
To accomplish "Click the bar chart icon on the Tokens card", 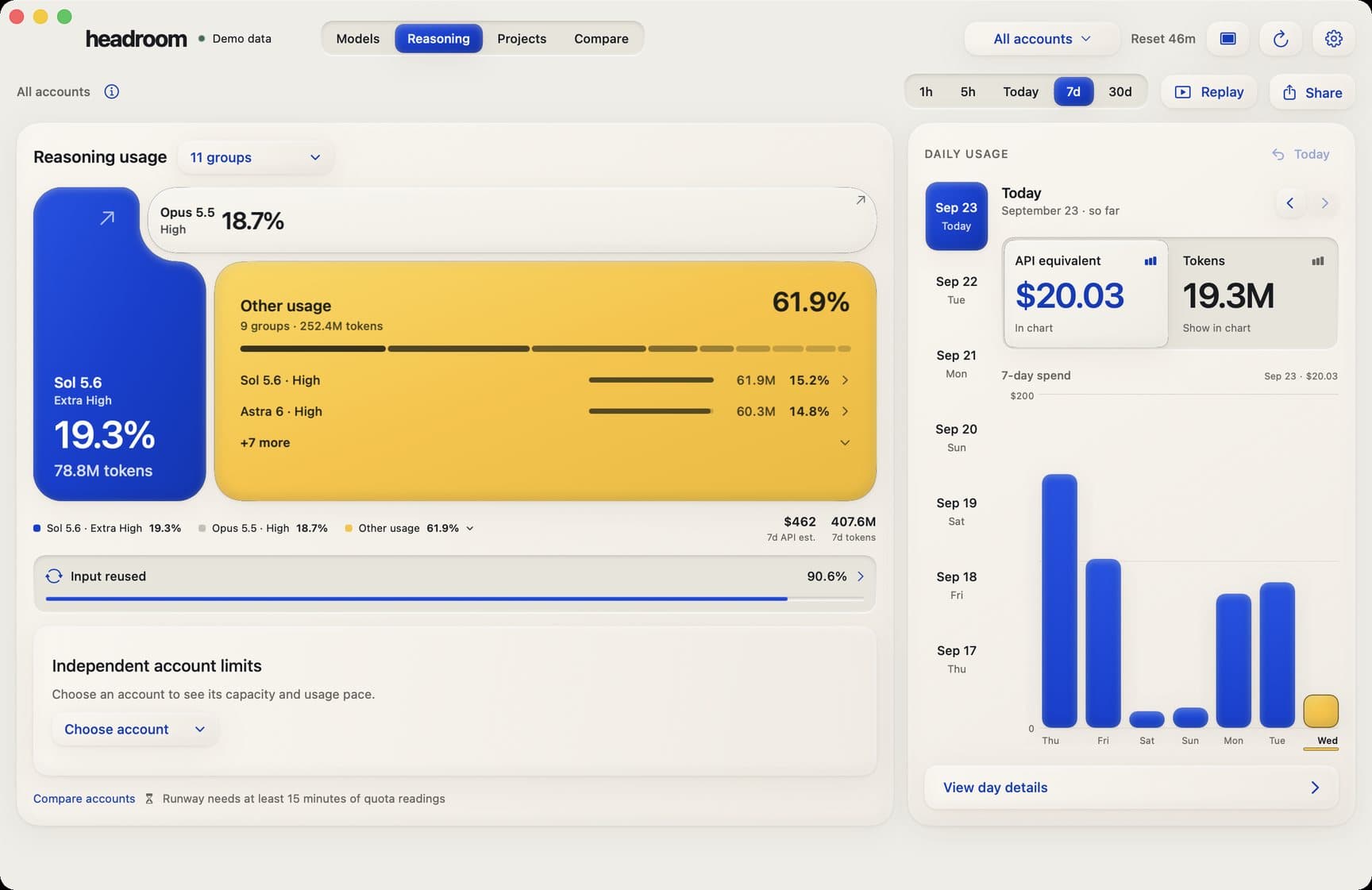I will tap(1318, 260).
